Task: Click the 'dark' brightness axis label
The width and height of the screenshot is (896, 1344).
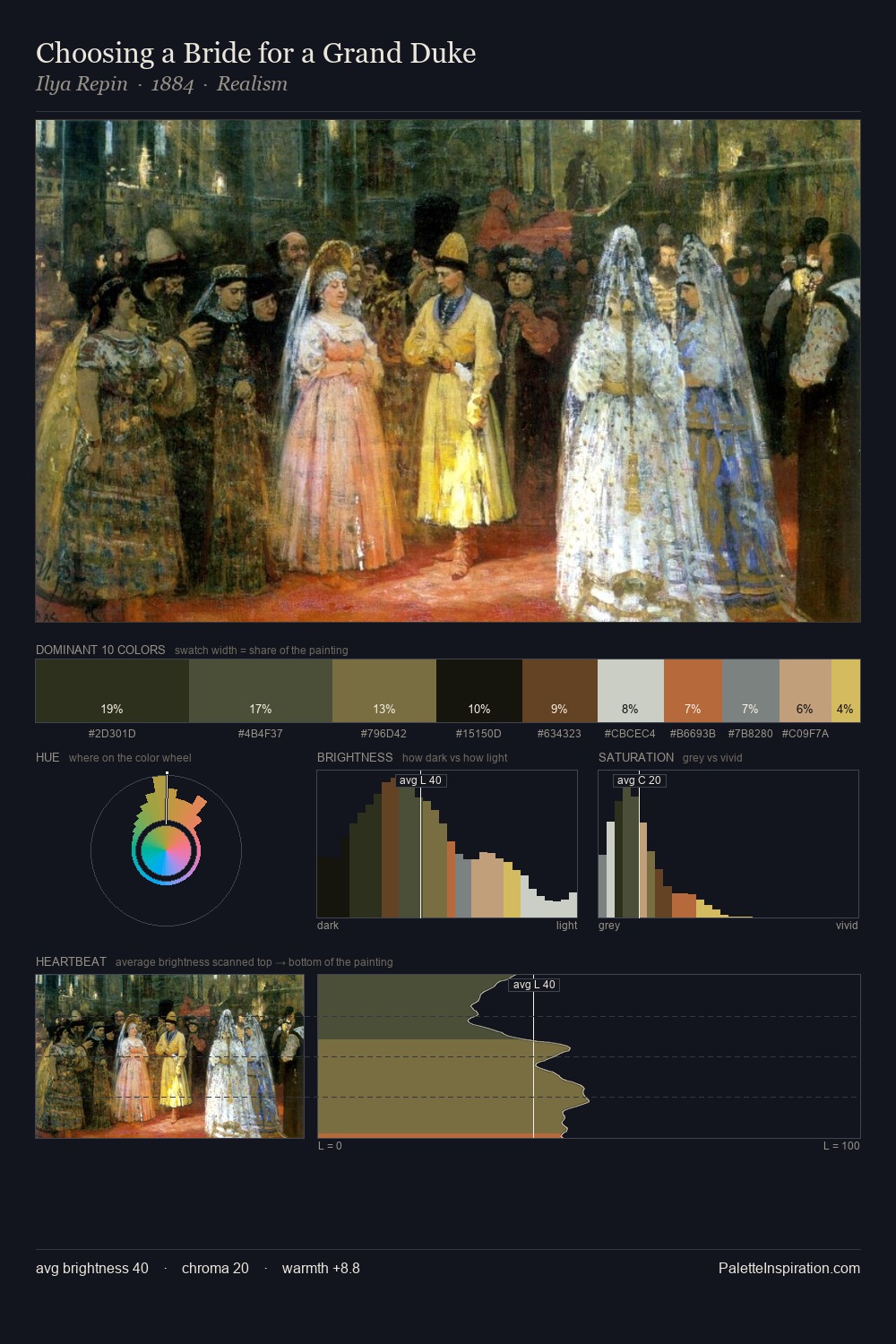Action: tap(328, 926)
